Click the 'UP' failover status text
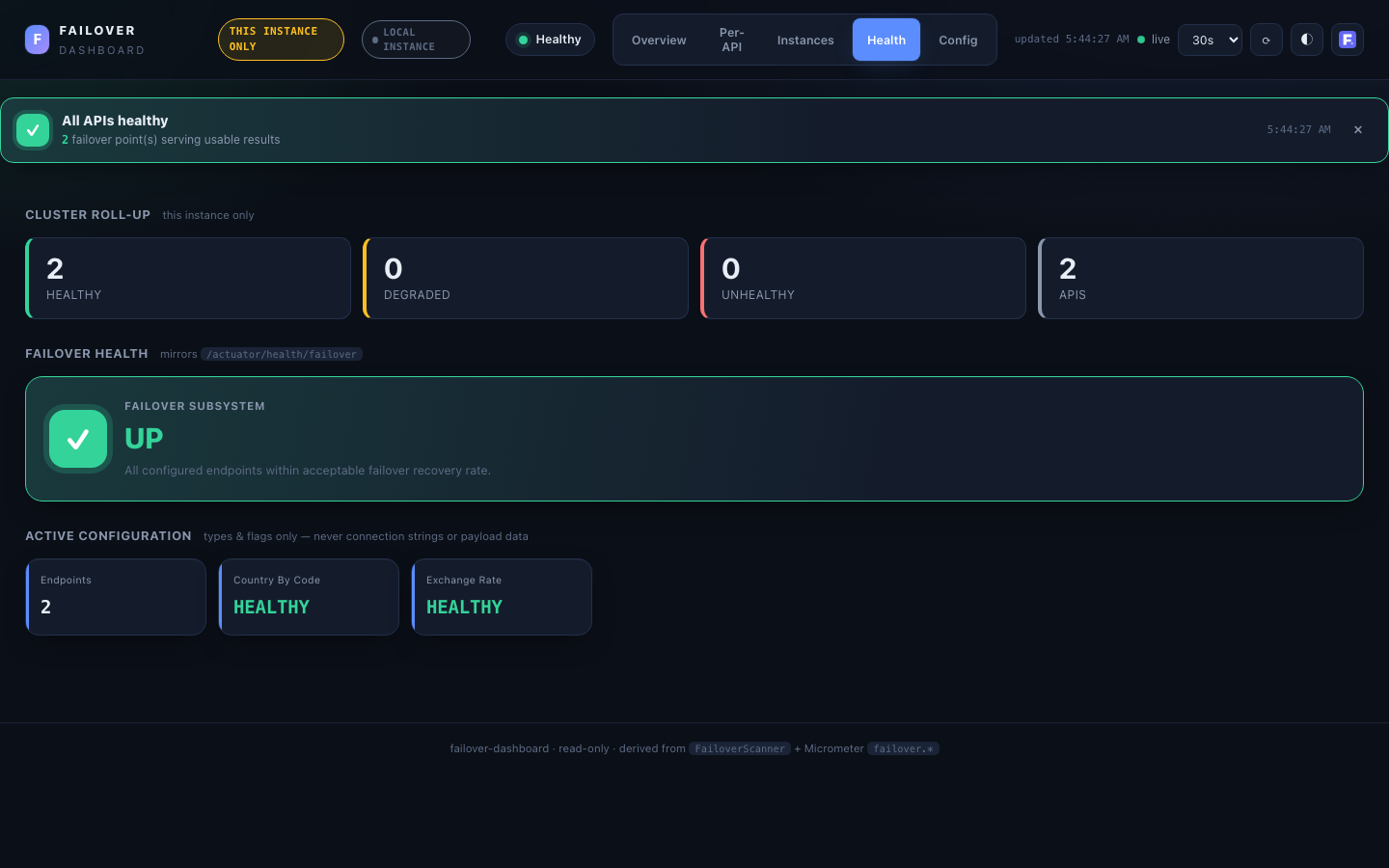 (x=144, y=439)
